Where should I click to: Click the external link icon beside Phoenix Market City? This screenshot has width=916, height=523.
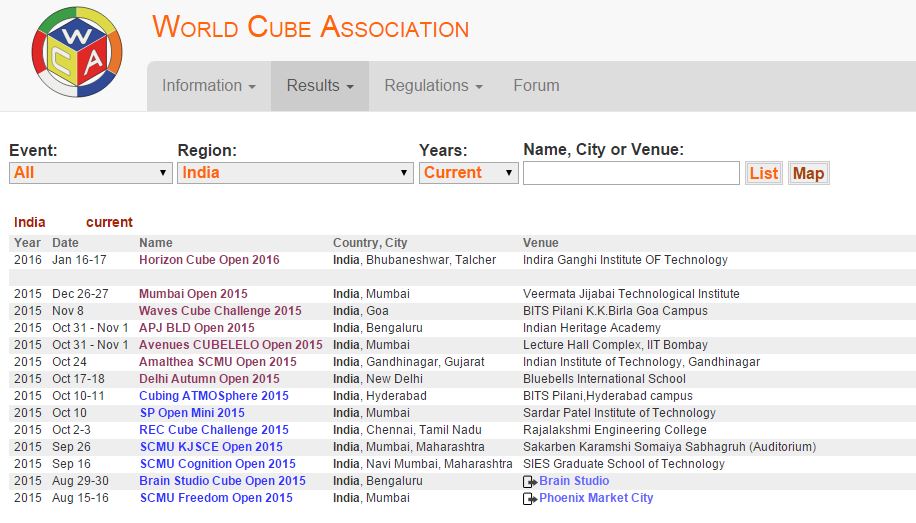coord(530,498)
